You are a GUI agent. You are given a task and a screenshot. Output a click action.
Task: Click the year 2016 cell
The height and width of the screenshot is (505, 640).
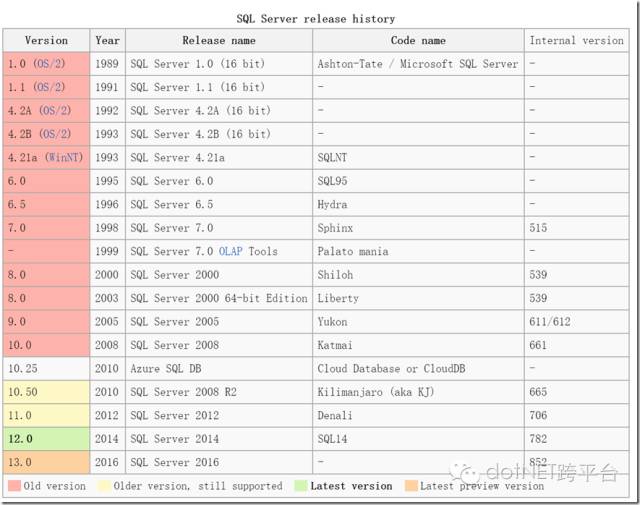[x=108, y=462]
